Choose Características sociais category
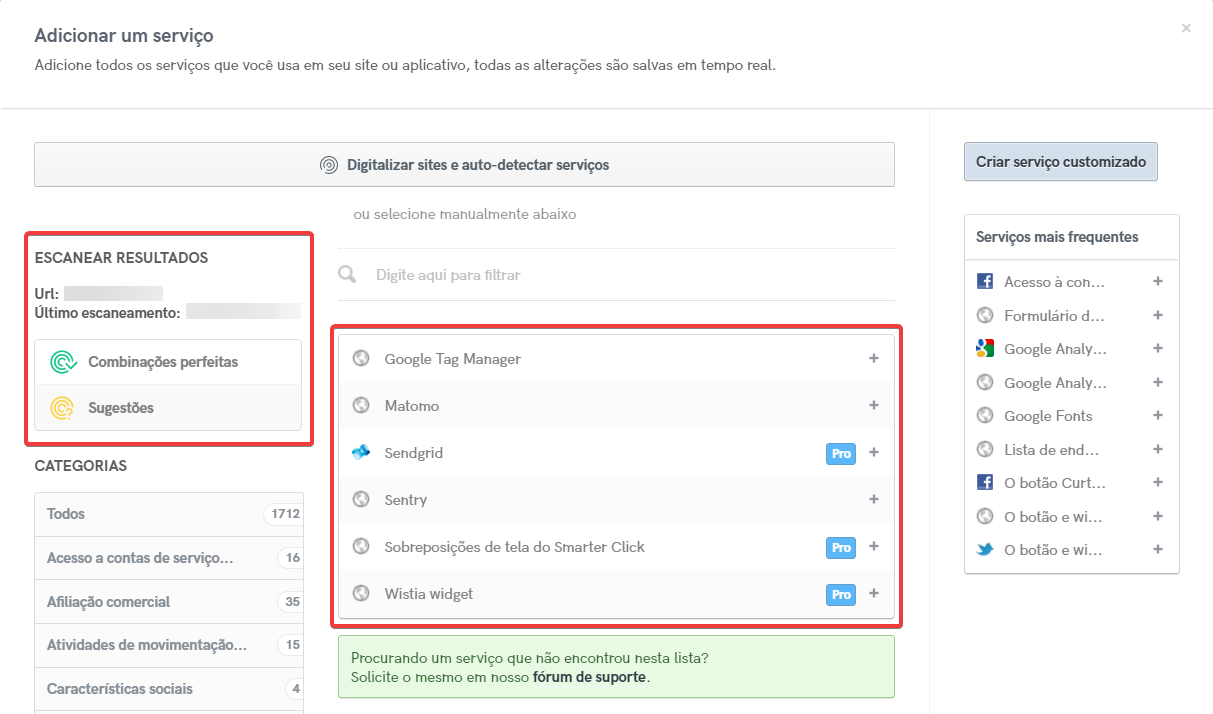1213x714 pixels. [x=120, y=689]
